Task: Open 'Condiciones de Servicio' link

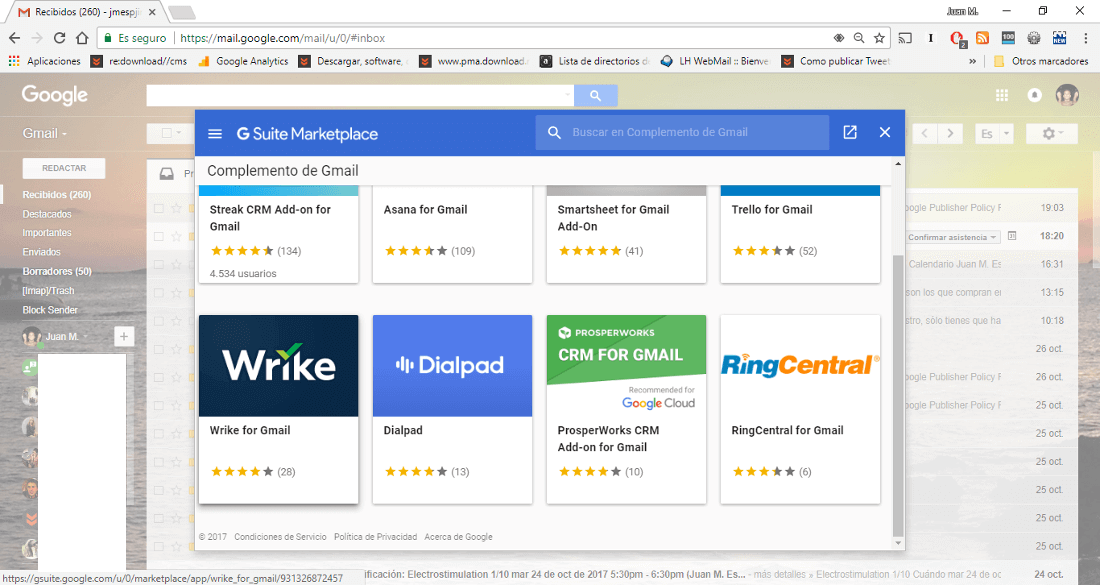Action: [x=281, y=537]
